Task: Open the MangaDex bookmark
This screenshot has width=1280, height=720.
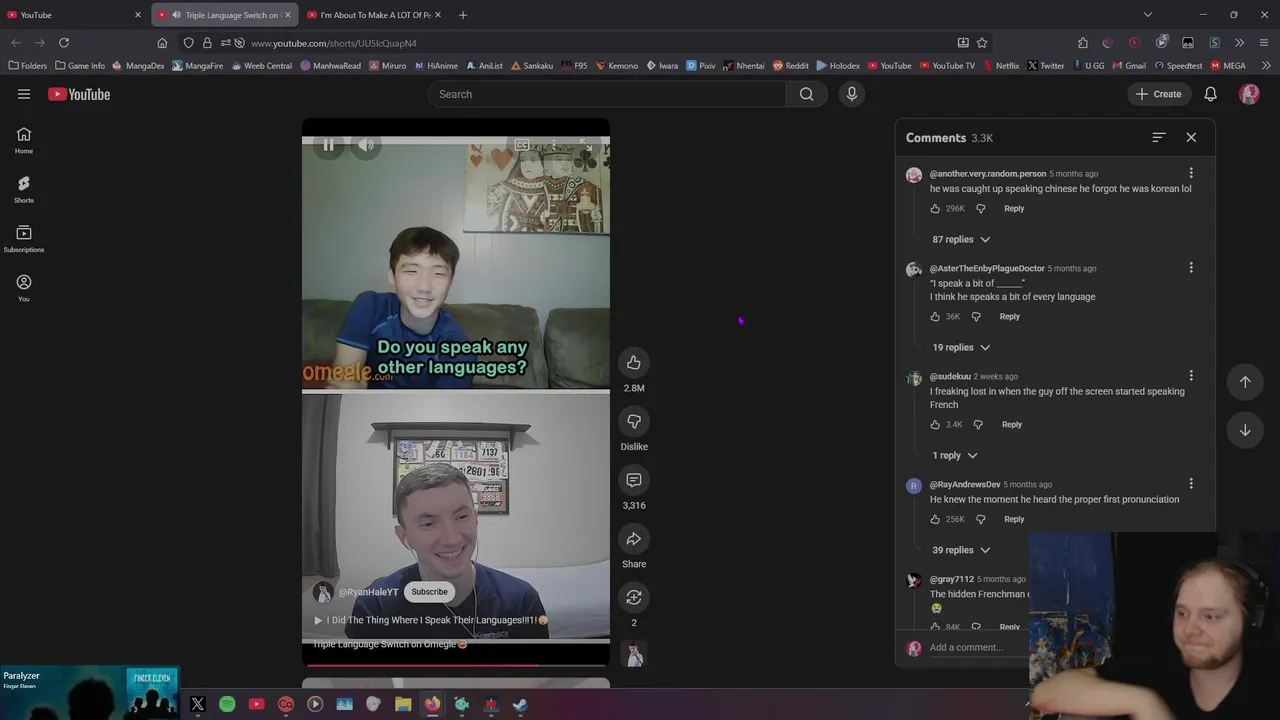Action: click(138, 66)
